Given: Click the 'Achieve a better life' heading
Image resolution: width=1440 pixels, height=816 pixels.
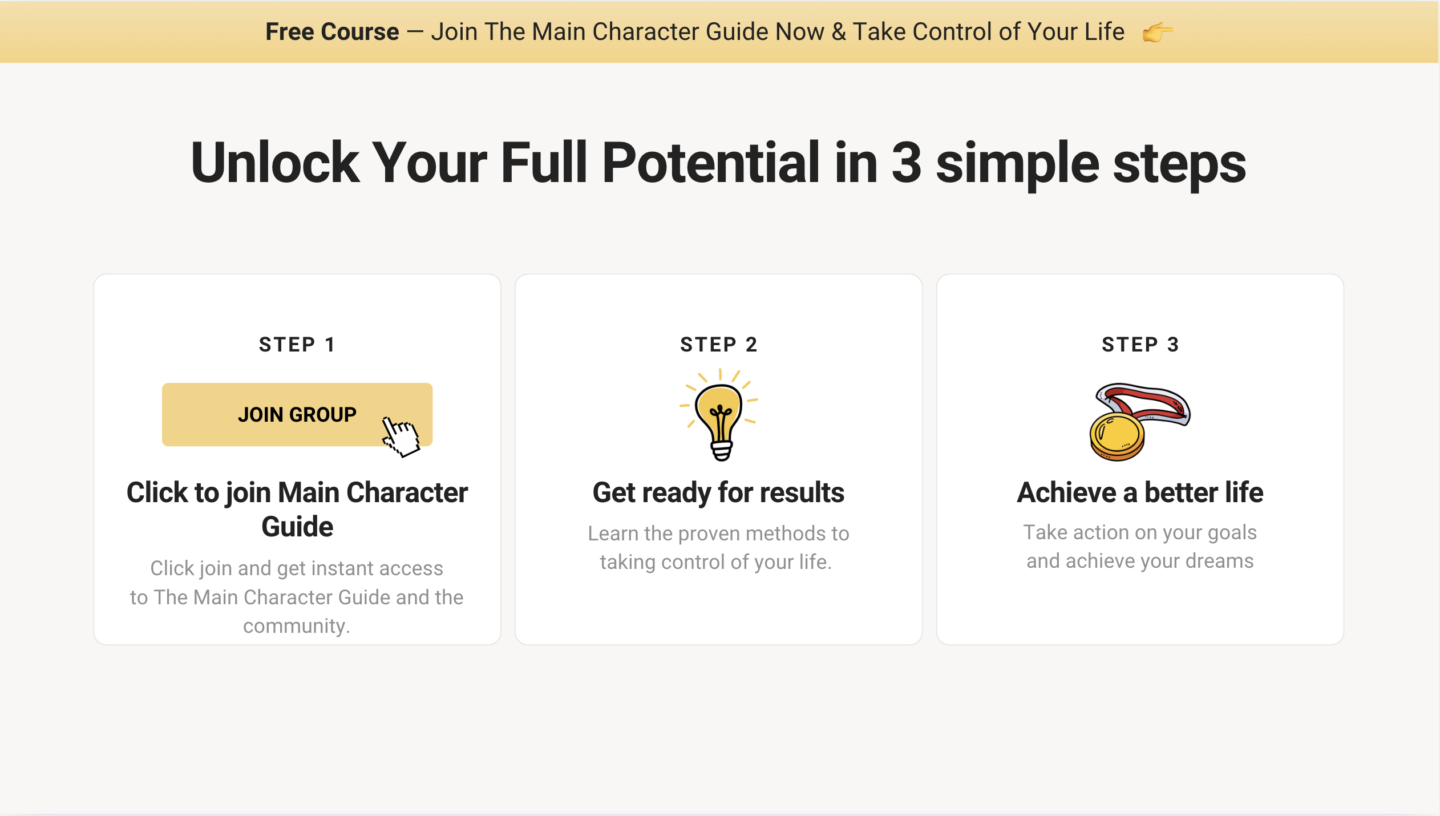Looking at the screenshot, I should [x=1140, y=492].
